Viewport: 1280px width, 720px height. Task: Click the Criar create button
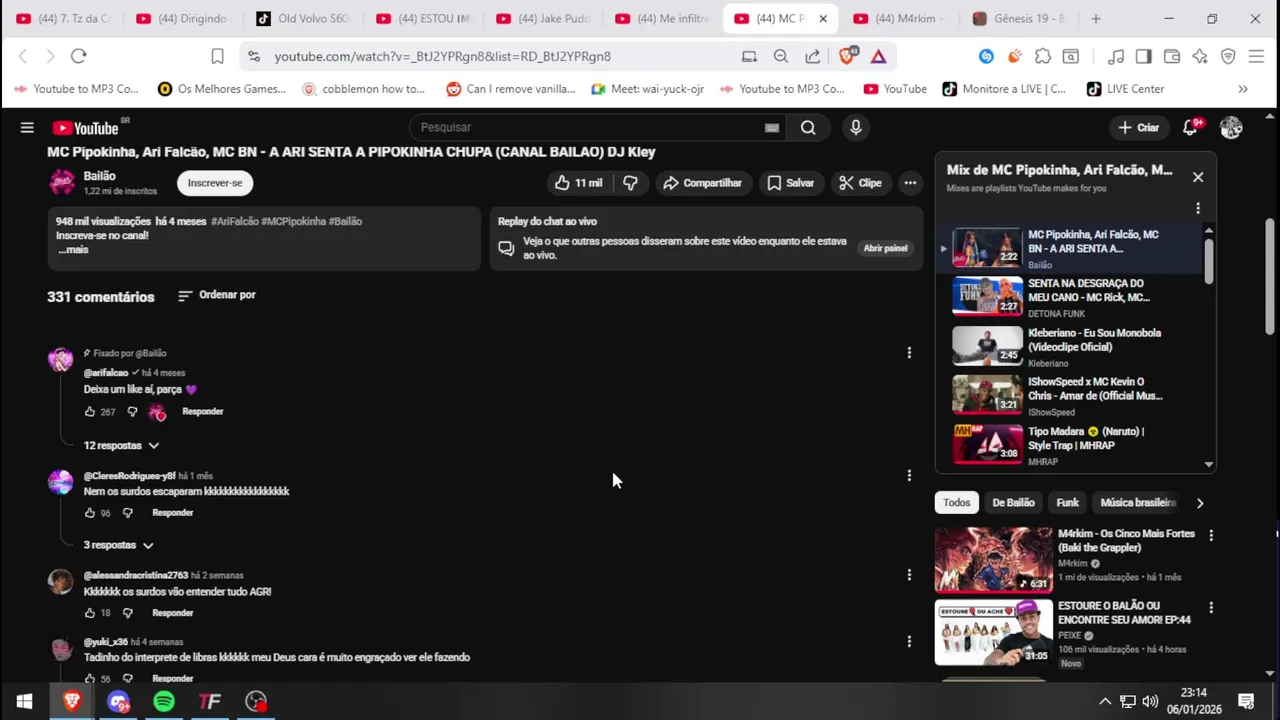point(1138,127)
